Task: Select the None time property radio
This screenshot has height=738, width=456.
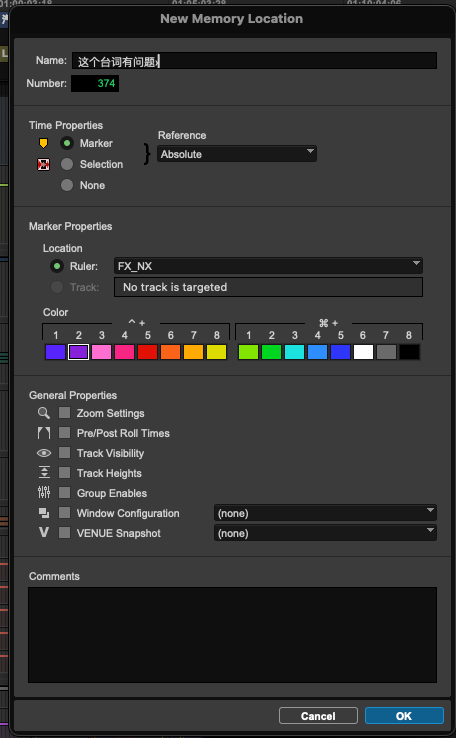Action: tap(67, 185)
